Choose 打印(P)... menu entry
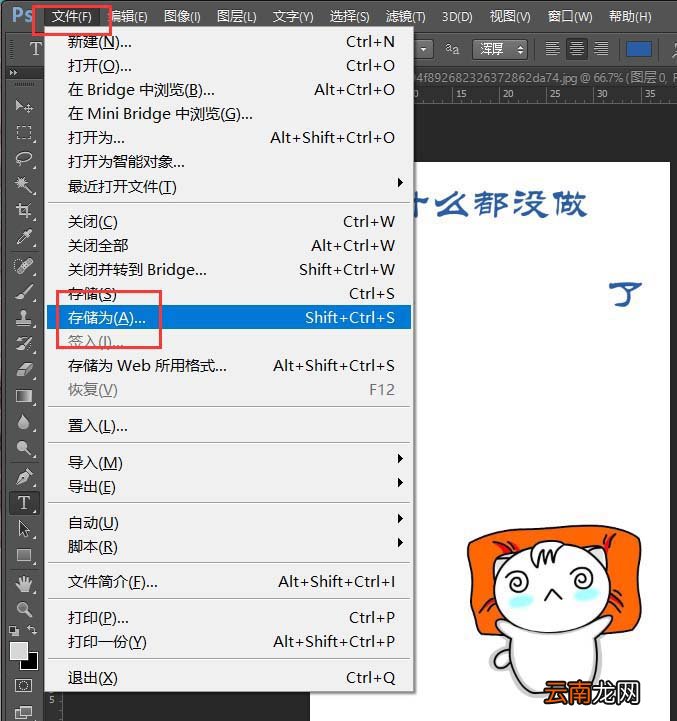This screenshot has width=677, height=721. 229,618
